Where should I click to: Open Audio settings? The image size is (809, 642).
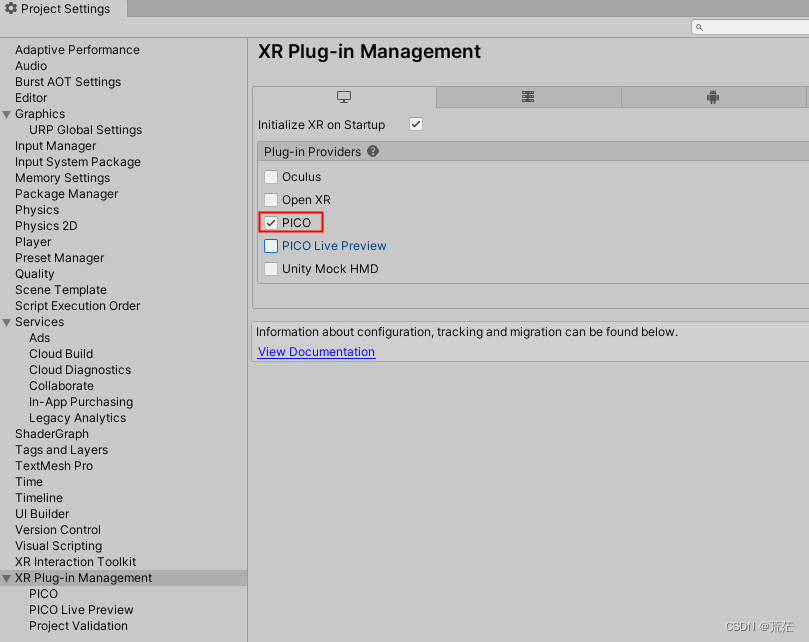tap(31, 66)
